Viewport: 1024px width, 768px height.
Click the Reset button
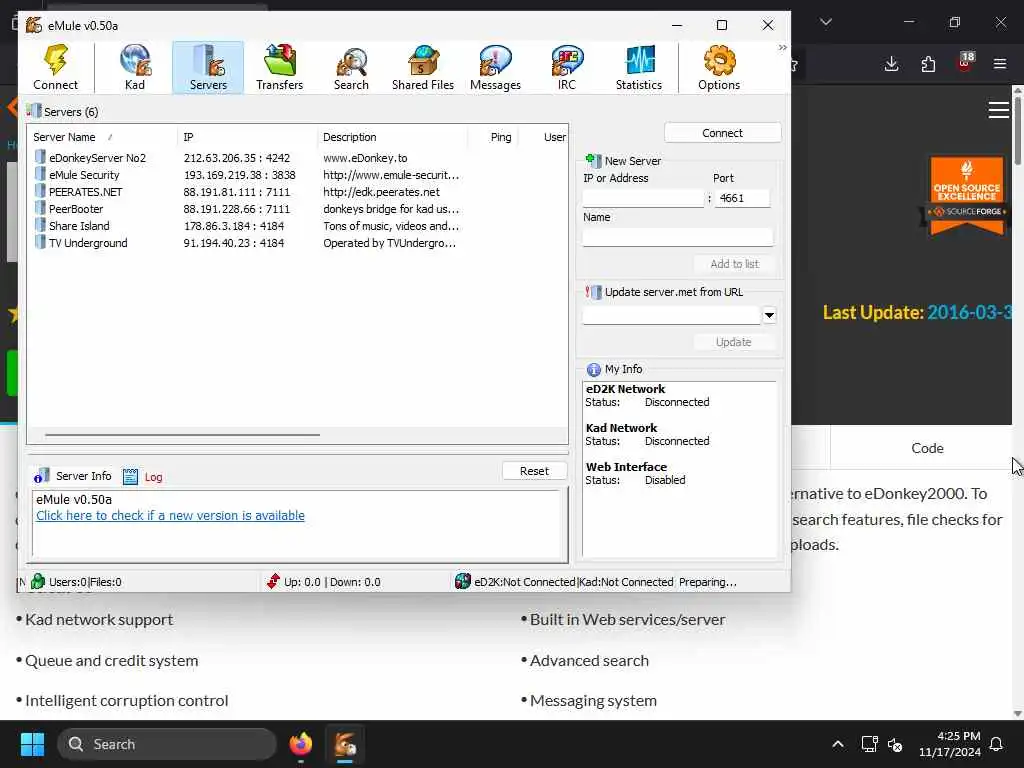click(x=534, y=471)
